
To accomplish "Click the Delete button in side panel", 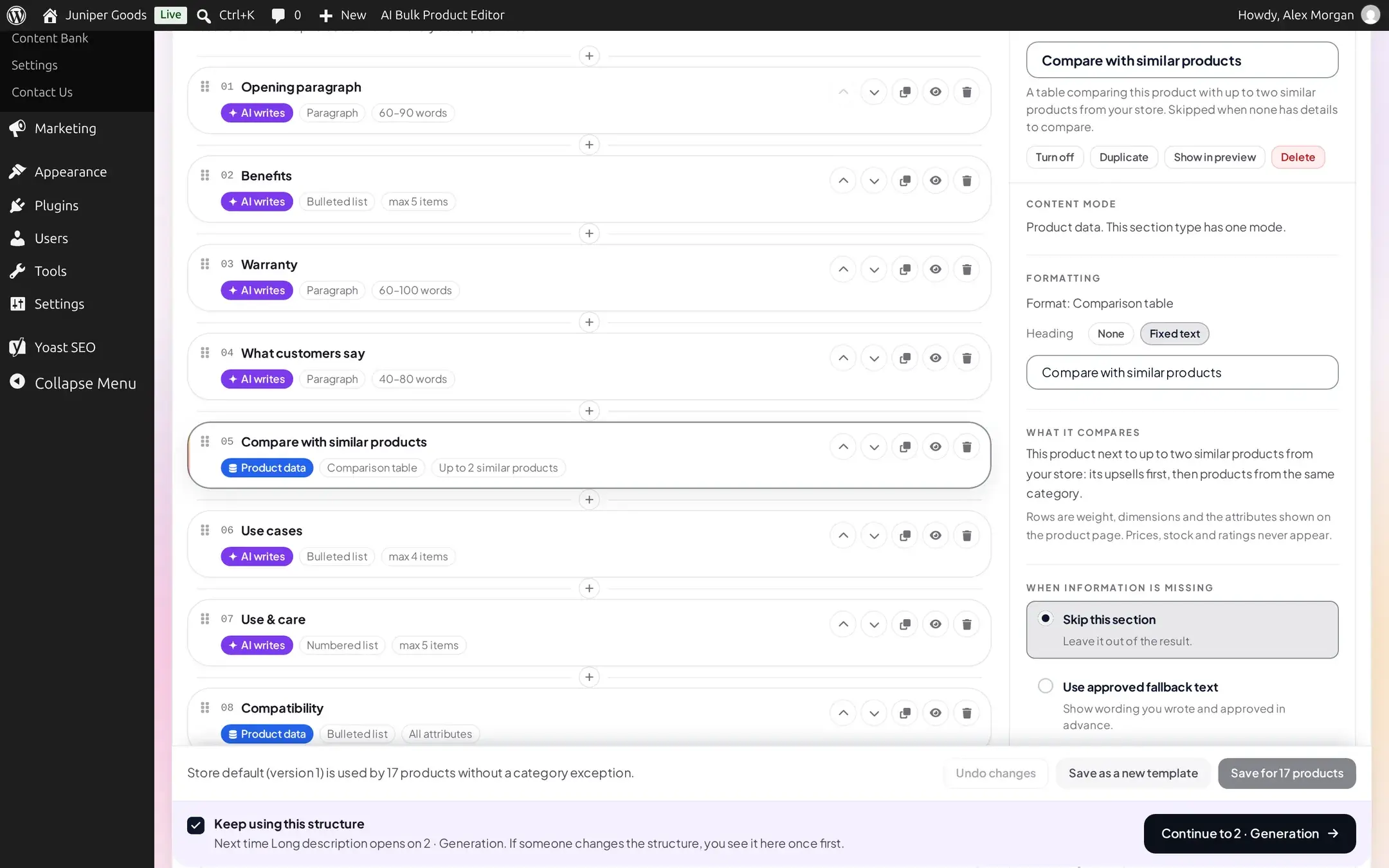I will (1298, 157).
